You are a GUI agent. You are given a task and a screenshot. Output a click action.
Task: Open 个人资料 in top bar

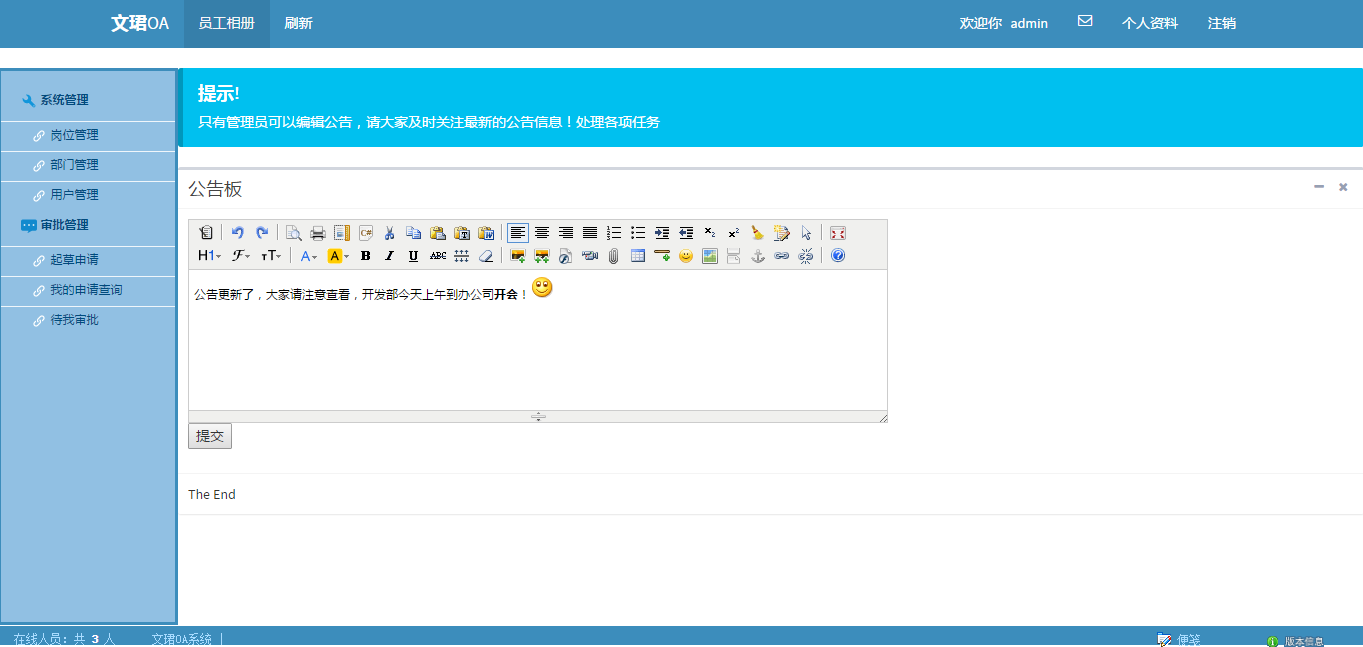coord(1150,23)
